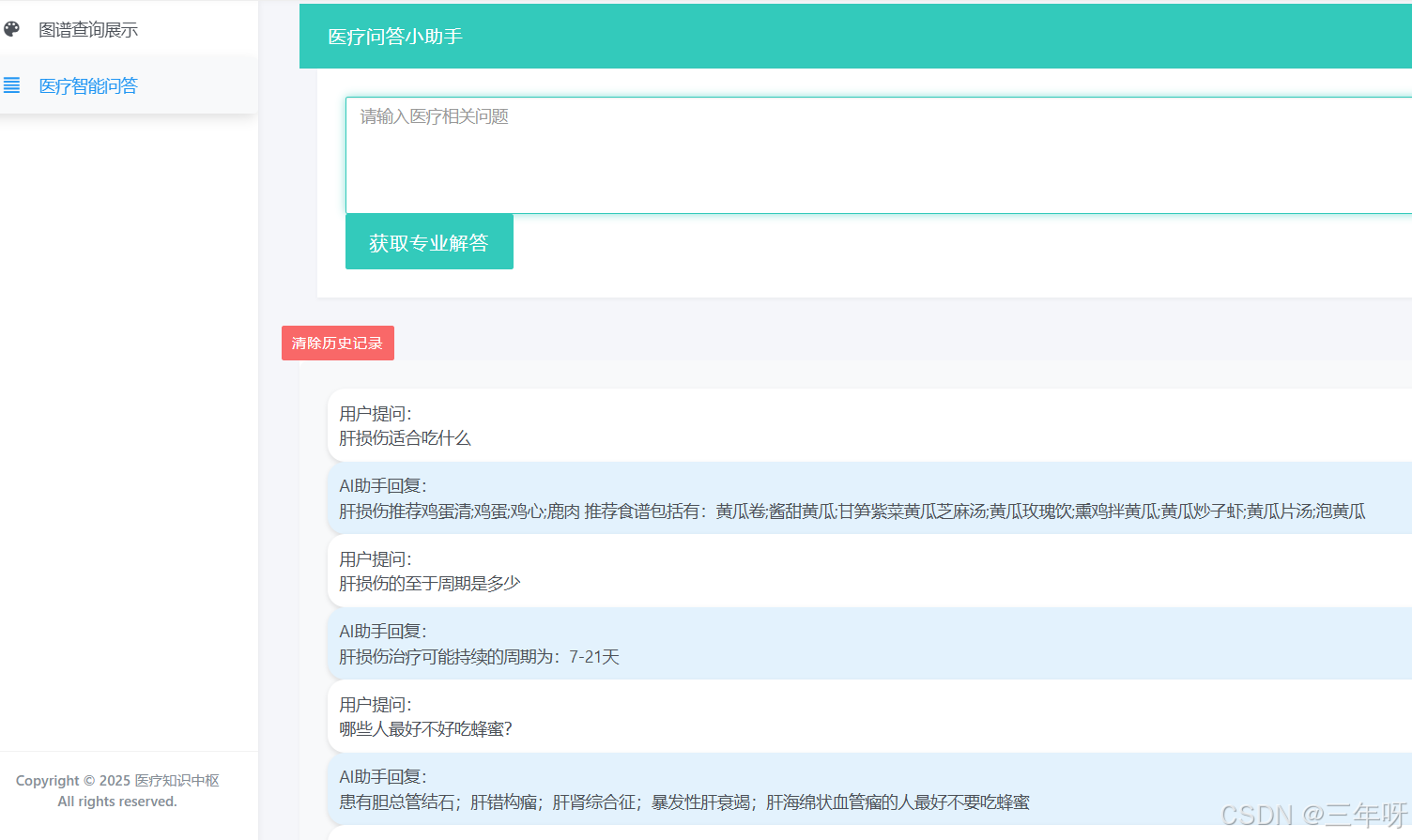Select the 医疗智能问答 menu item
This screenshot has width=1412, height=840.
tap(129, 85)
